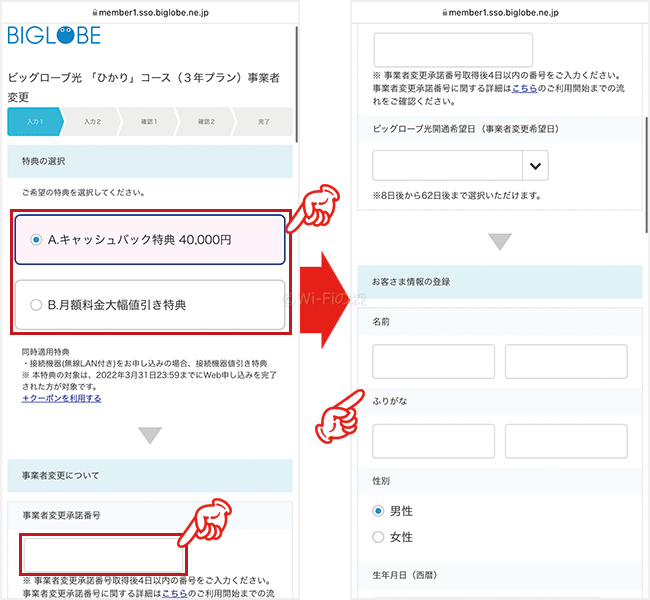The height and width of the screenshot is (600, 650).
Task: Click ご希望の特典を選択してください text
Action: [83, 193]
